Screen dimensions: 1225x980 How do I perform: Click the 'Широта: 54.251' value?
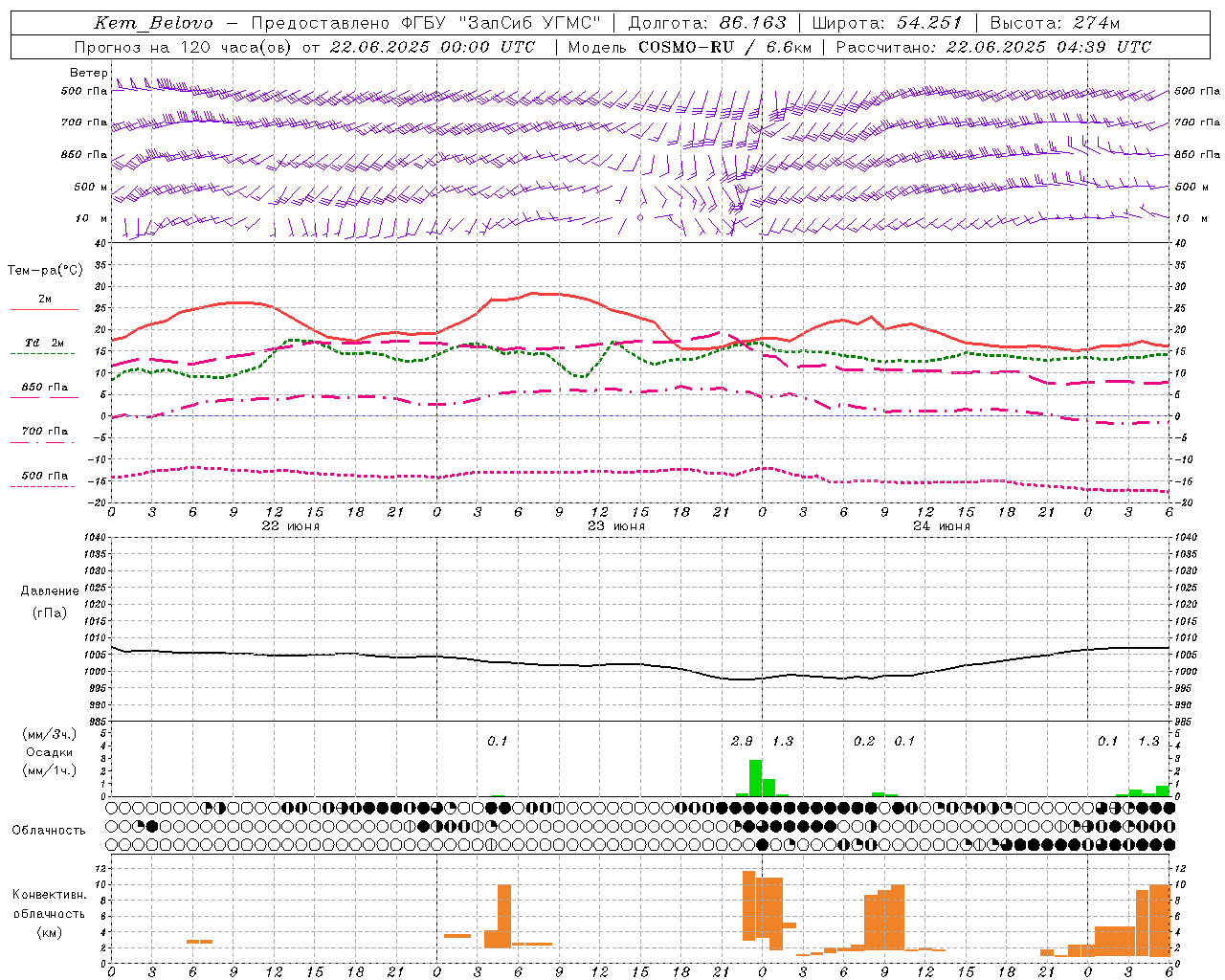click(887, 23)
